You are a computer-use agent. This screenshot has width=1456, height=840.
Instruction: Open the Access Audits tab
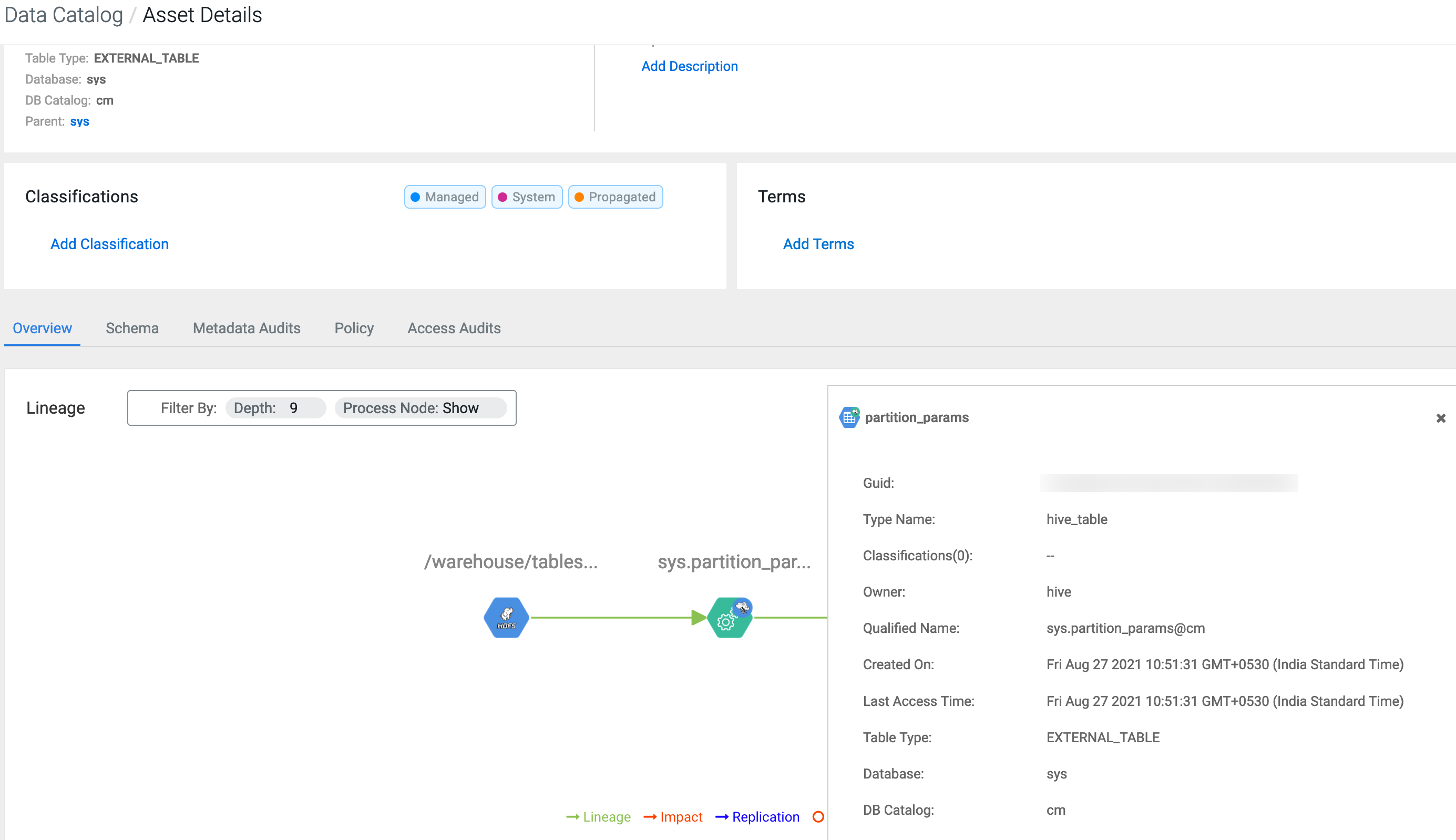coord(454,328)
